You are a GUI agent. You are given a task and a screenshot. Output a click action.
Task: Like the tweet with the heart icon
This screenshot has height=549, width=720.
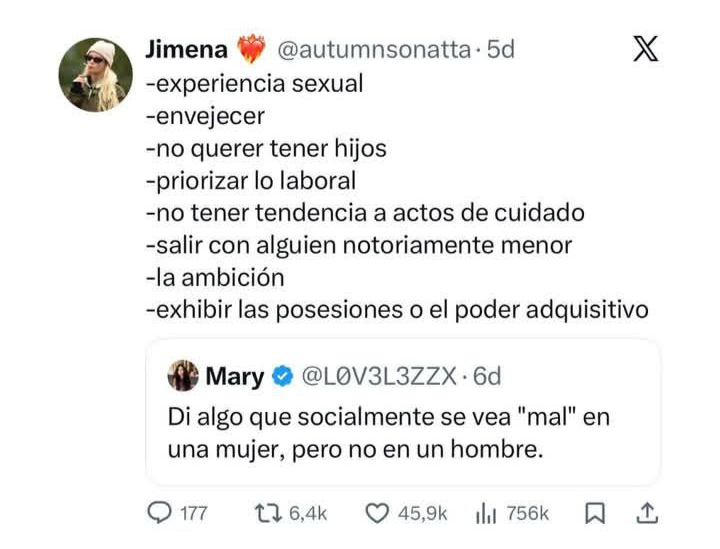[376, 513]
